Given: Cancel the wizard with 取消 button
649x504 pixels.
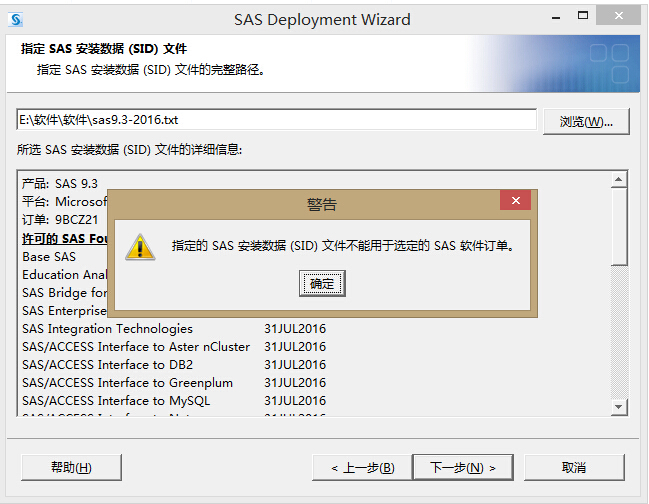Looking at the screenshot, I should 574,468.
